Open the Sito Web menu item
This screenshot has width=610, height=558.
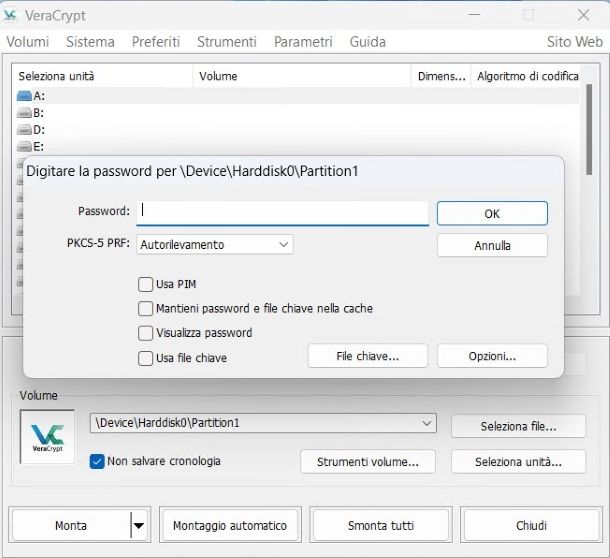pos(575,42)
